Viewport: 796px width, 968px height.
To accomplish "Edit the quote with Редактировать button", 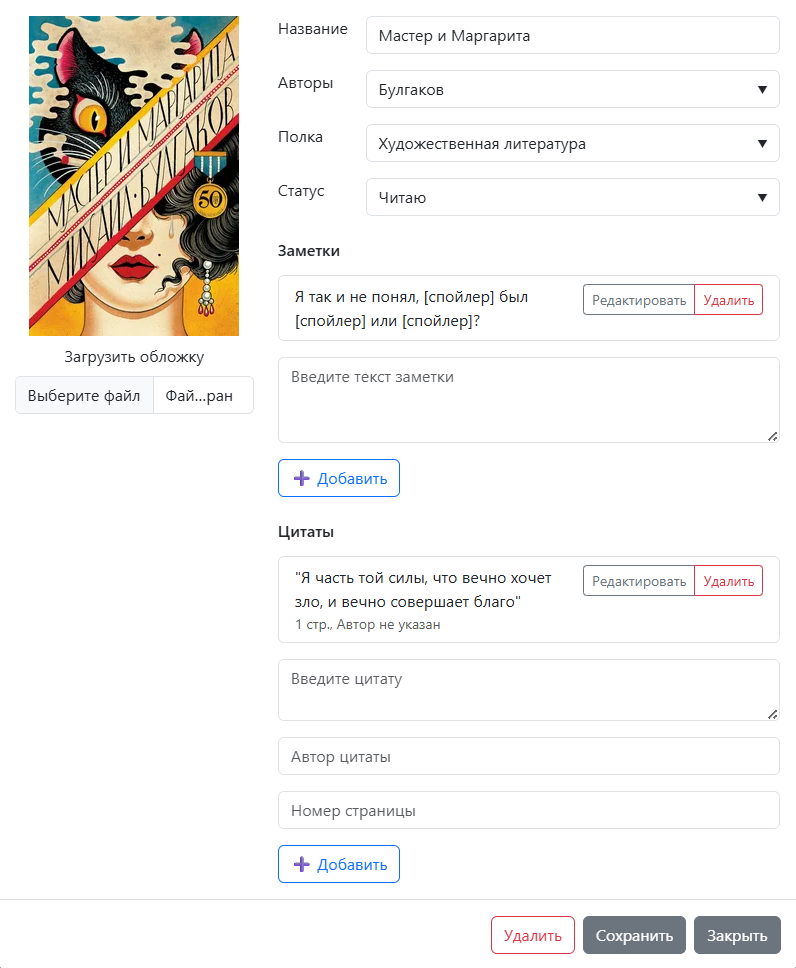I will tap(639, 581).
